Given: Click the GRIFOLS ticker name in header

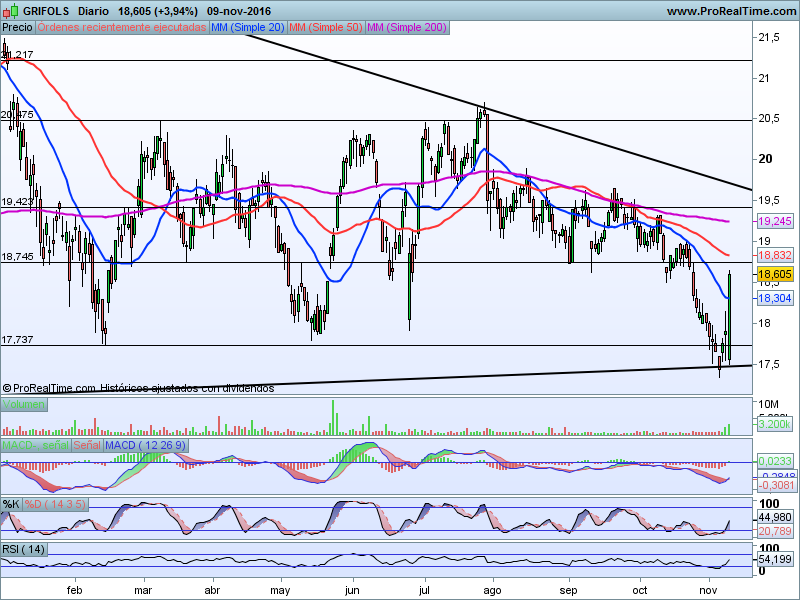Looking at the screenshot, I should point(46,11).
